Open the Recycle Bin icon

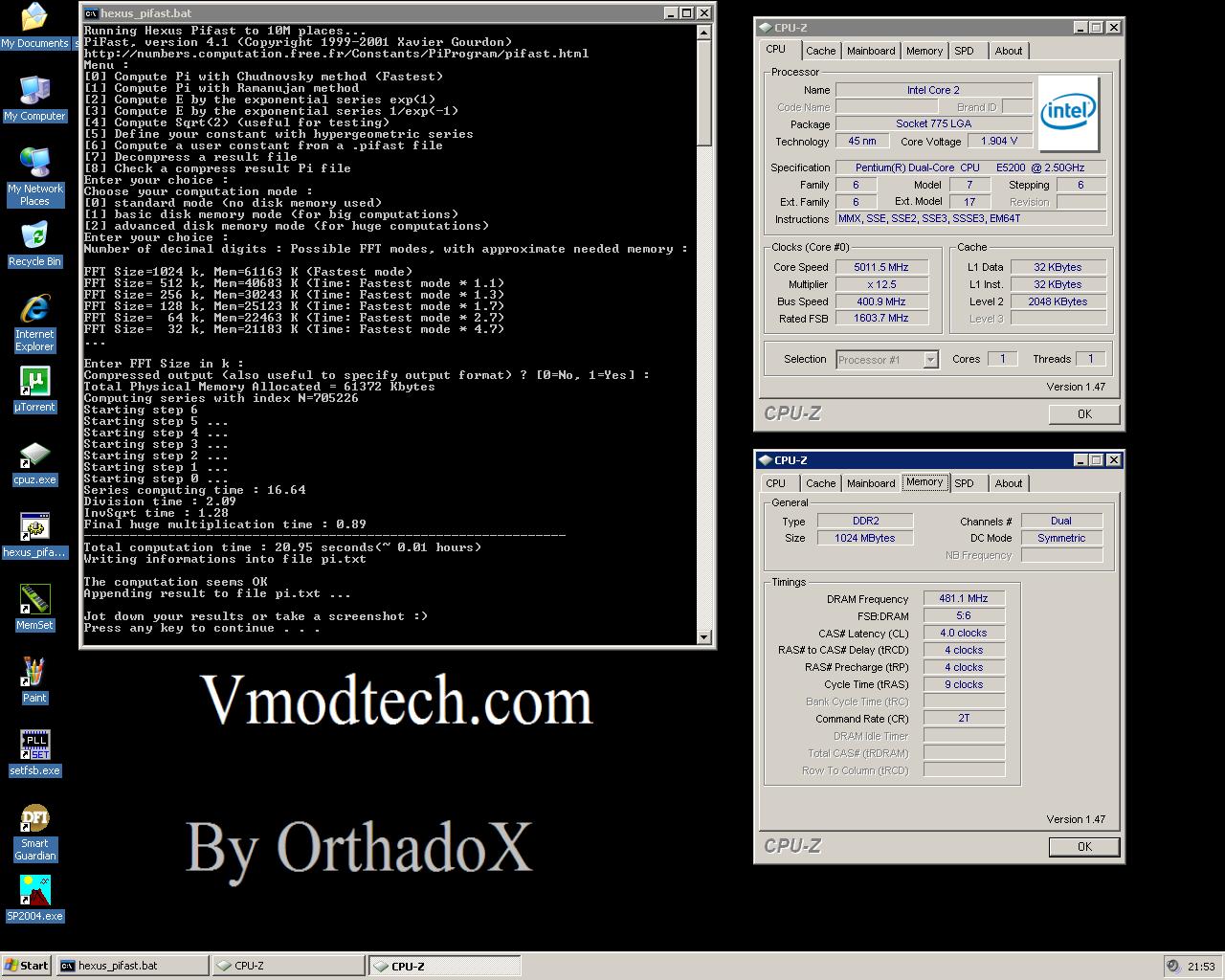(34, 243)
